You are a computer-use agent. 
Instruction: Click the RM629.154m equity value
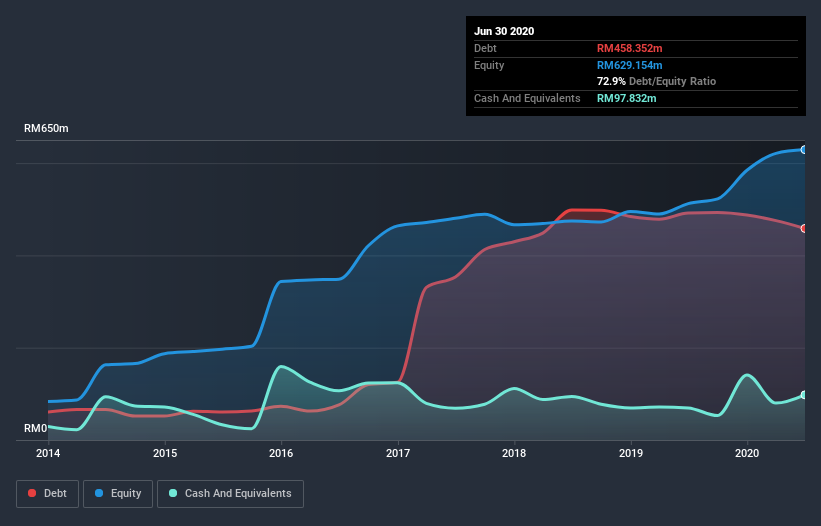(629, 65)
